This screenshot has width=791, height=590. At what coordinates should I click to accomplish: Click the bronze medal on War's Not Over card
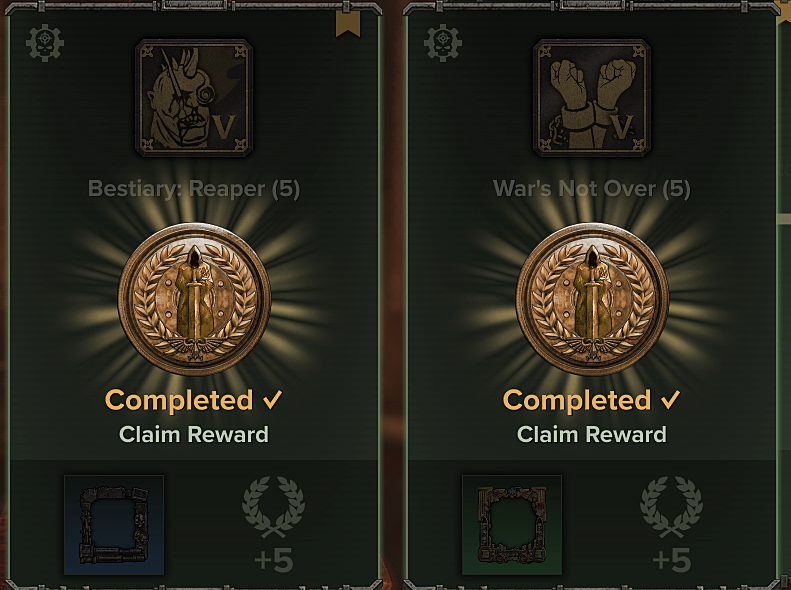pyautogui.click(x=592, y=299)
